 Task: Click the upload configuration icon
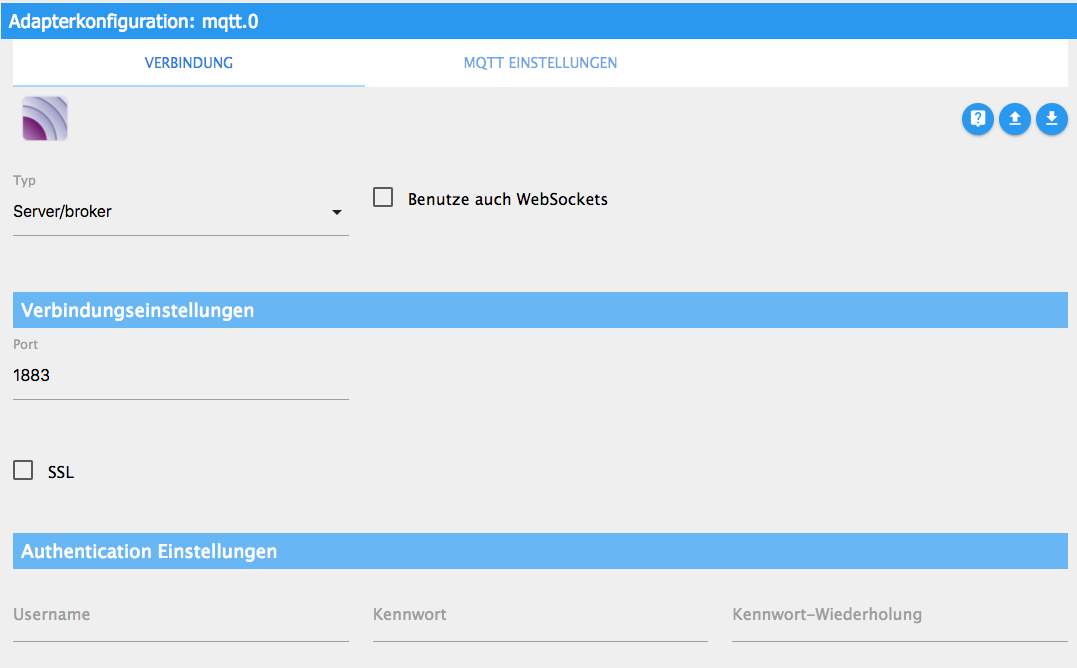1014,119
